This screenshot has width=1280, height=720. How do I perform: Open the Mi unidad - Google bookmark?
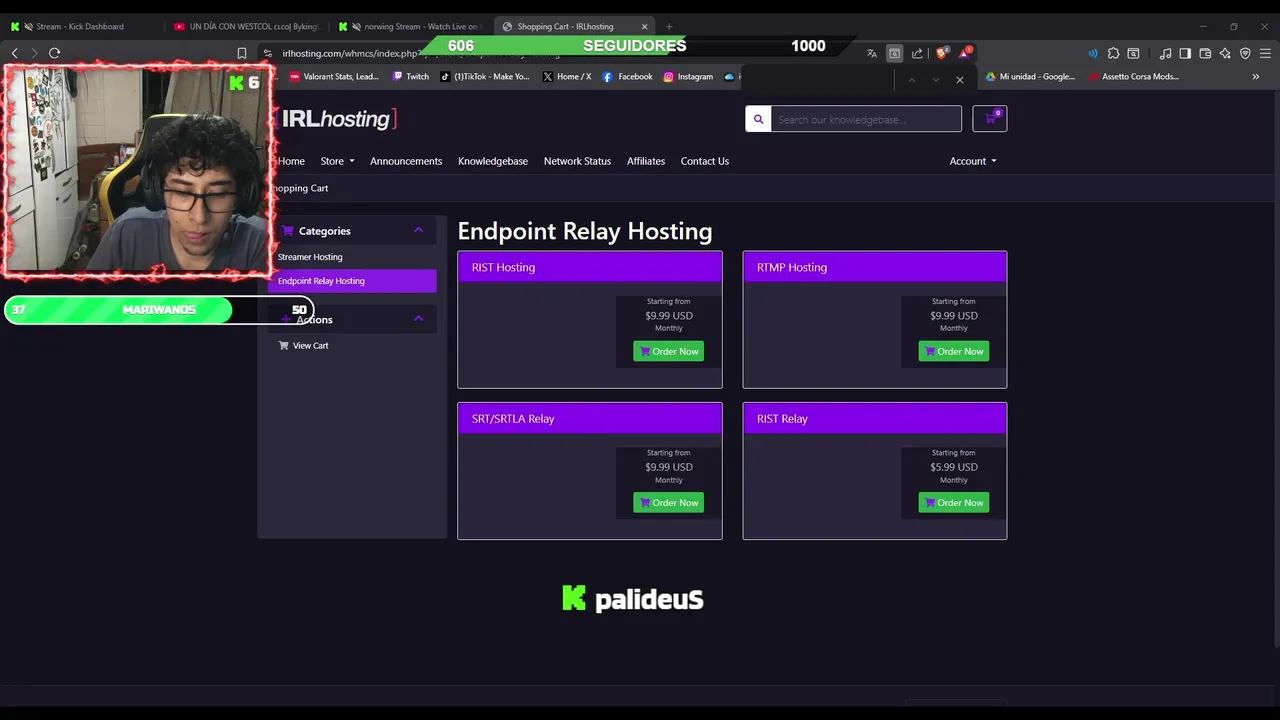coord(1030,76)
